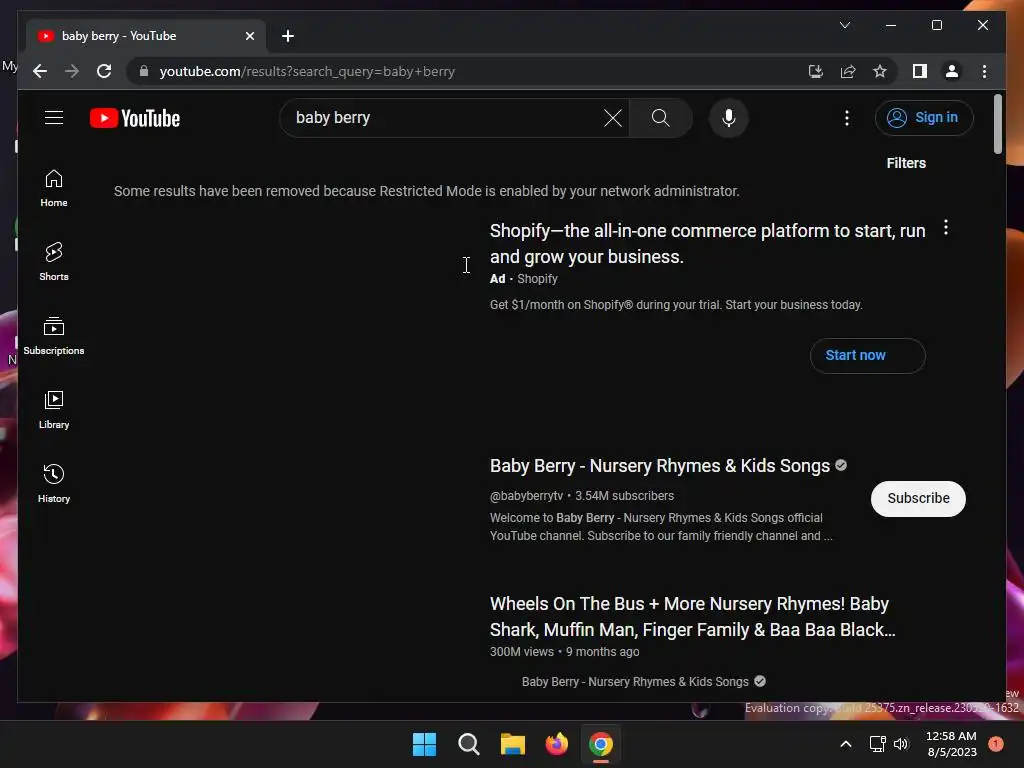The image size is (1024, 768).
Task: Open the Windows Start menu
Action: tap(424, 744)
